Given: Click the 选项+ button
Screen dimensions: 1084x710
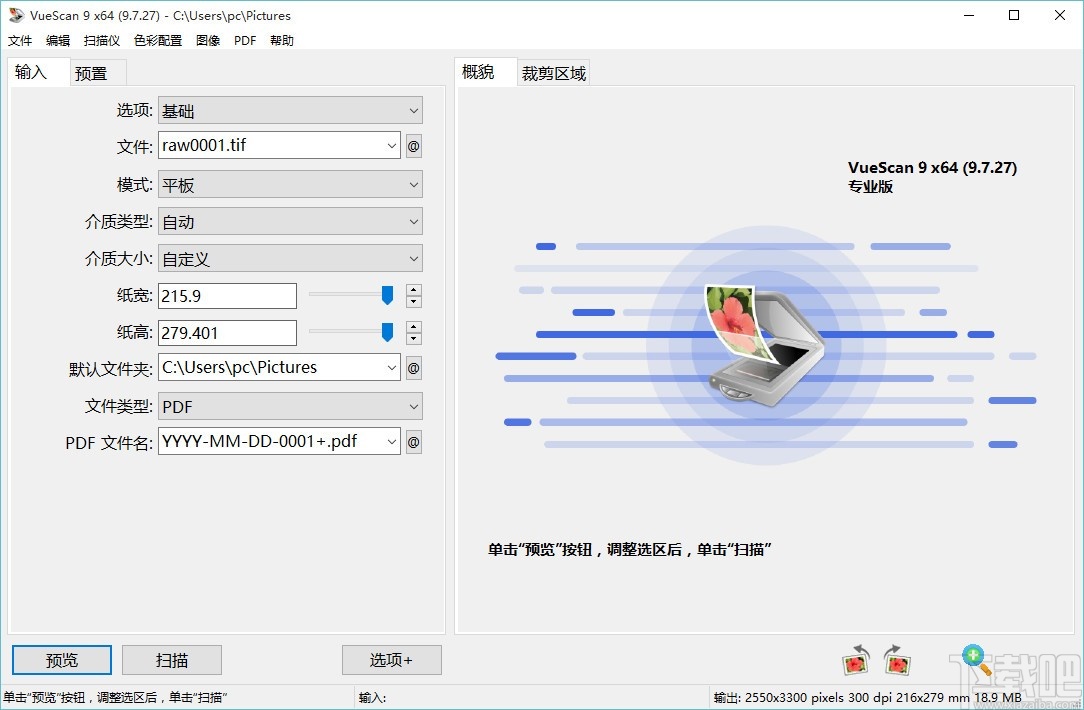Looking at the screenshot, I should 391,659.
